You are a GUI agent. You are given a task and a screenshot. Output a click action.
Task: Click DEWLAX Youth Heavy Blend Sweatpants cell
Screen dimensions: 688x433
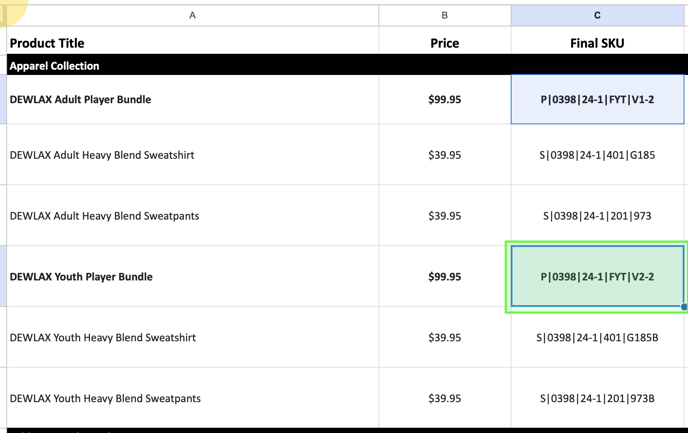(192, 398)
